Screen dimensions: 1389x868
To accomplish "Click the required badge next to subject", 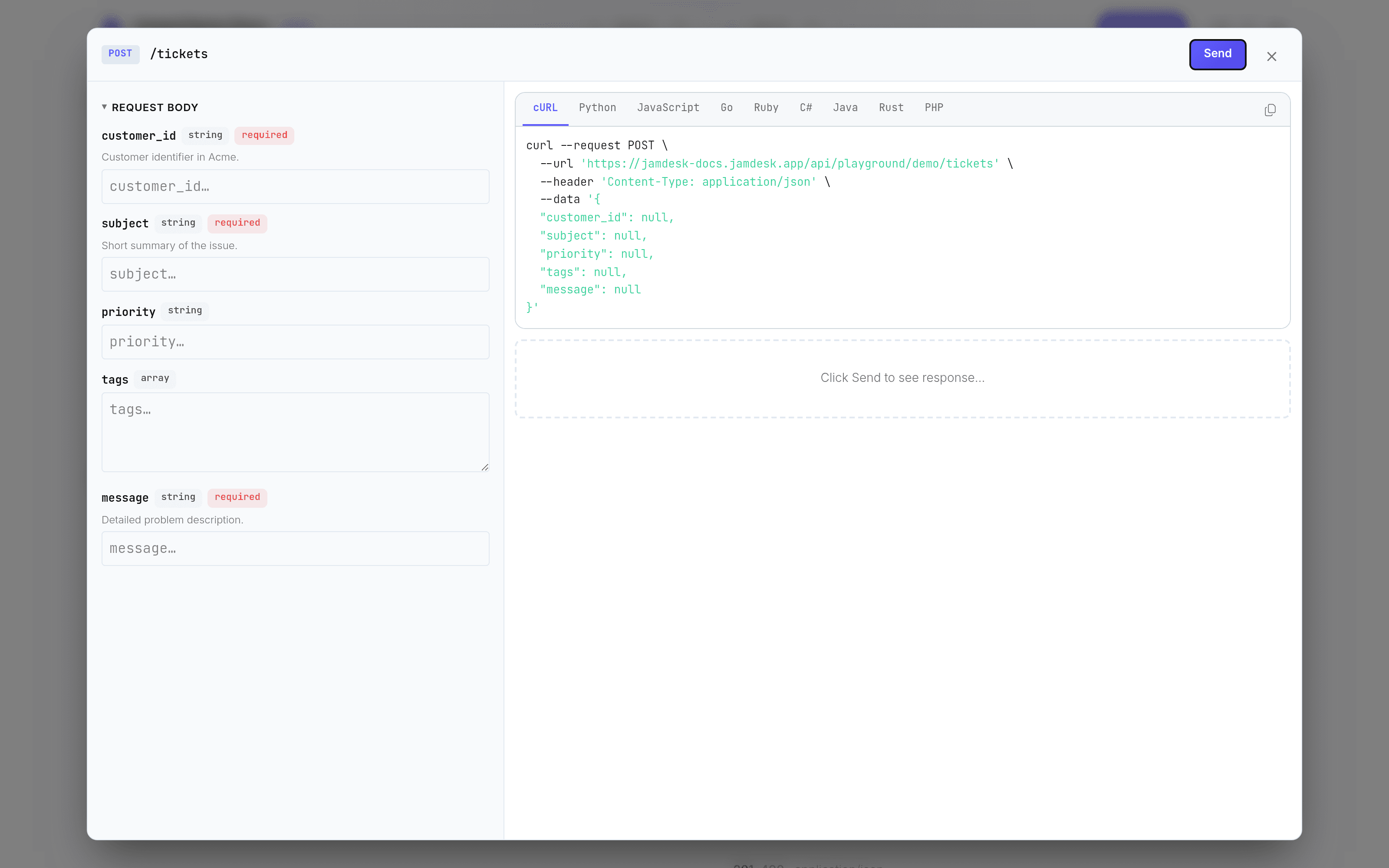I will point(237,224).
